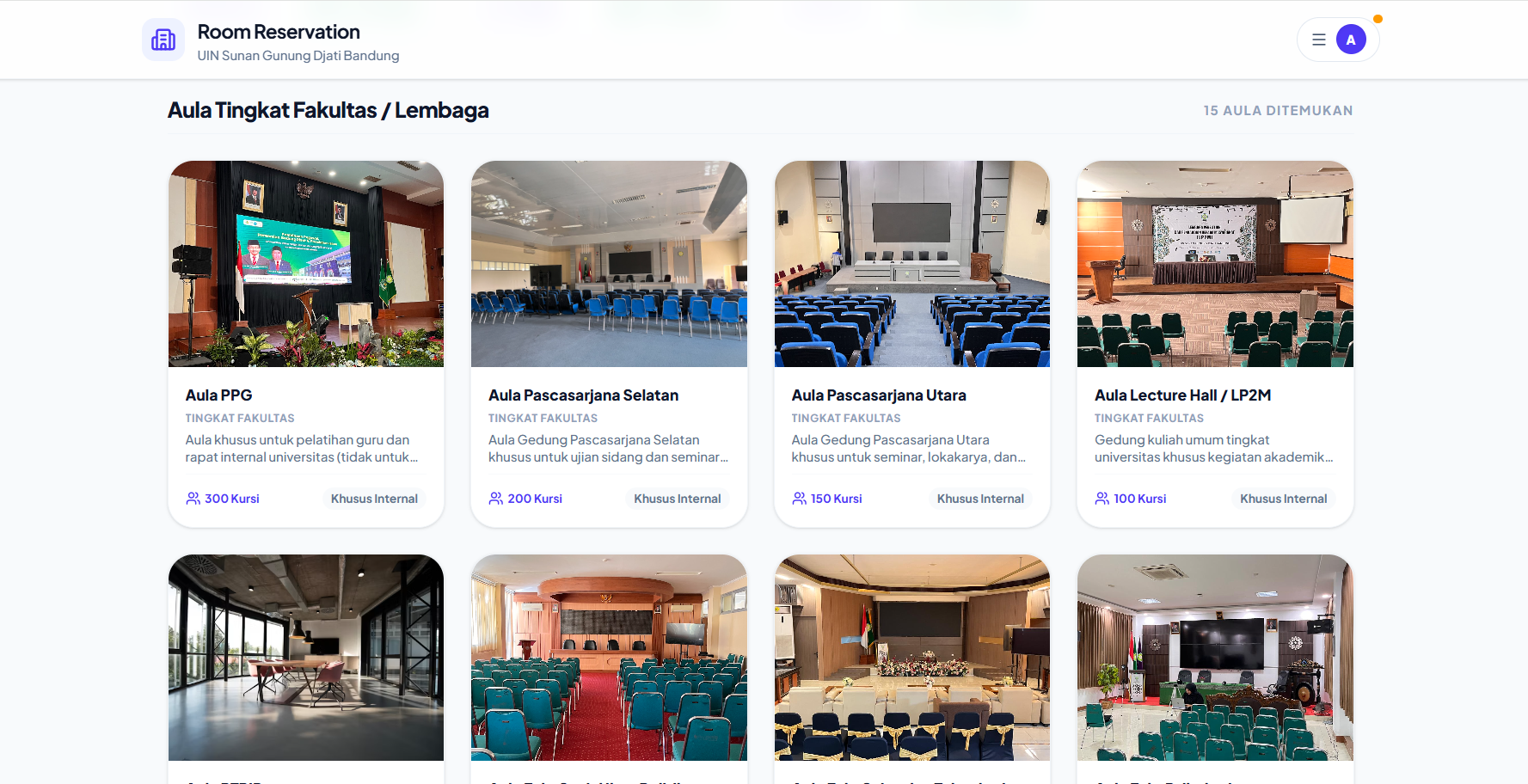1528x784 pixels.
Task: Open the hamburger menu icon
Action: [1318, 40]
